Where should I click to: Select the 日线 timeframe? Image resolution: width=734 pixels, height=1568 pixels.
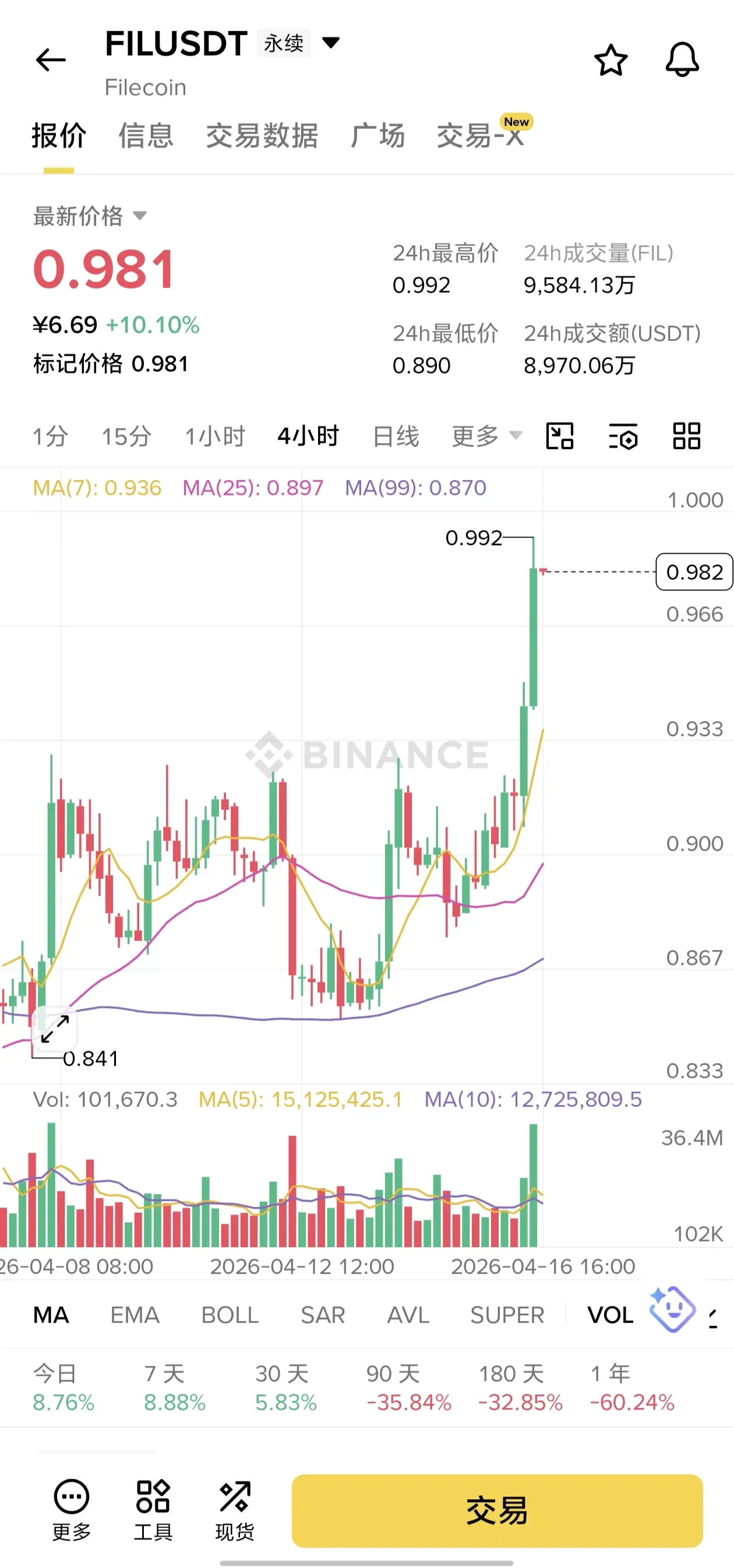pos(396,436)
